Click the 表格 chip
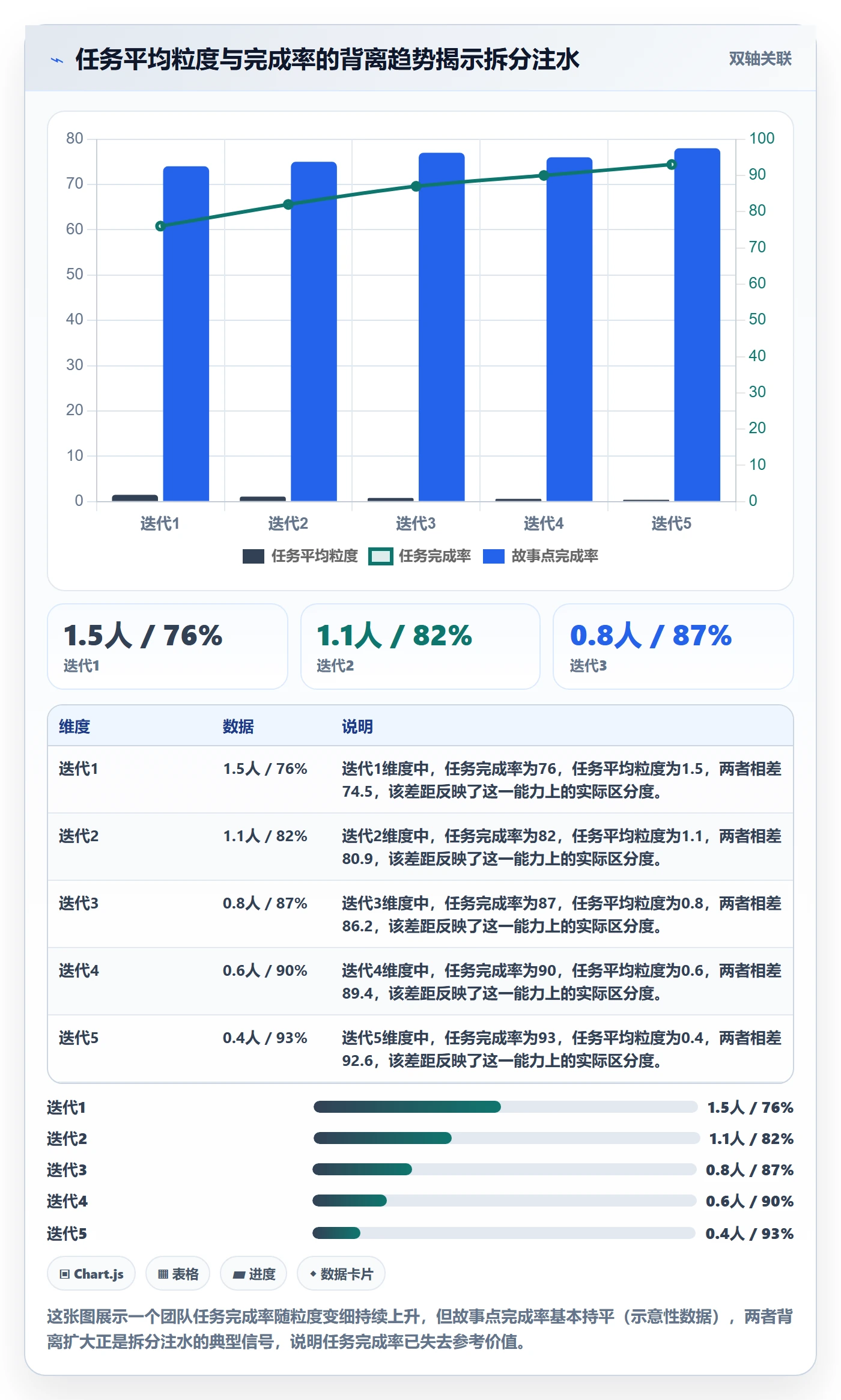This screenshot has width=841, height=1400. (178, 1273)
